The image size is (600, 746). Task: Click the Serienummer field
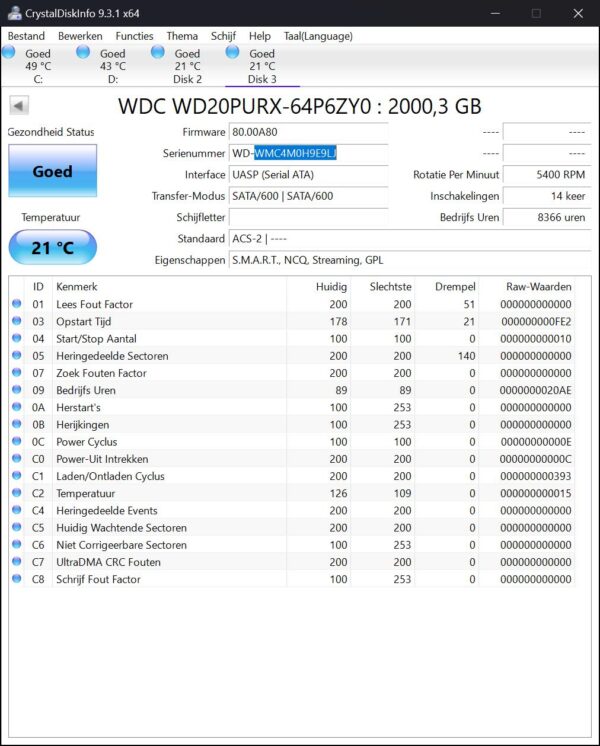click(308, 153)
